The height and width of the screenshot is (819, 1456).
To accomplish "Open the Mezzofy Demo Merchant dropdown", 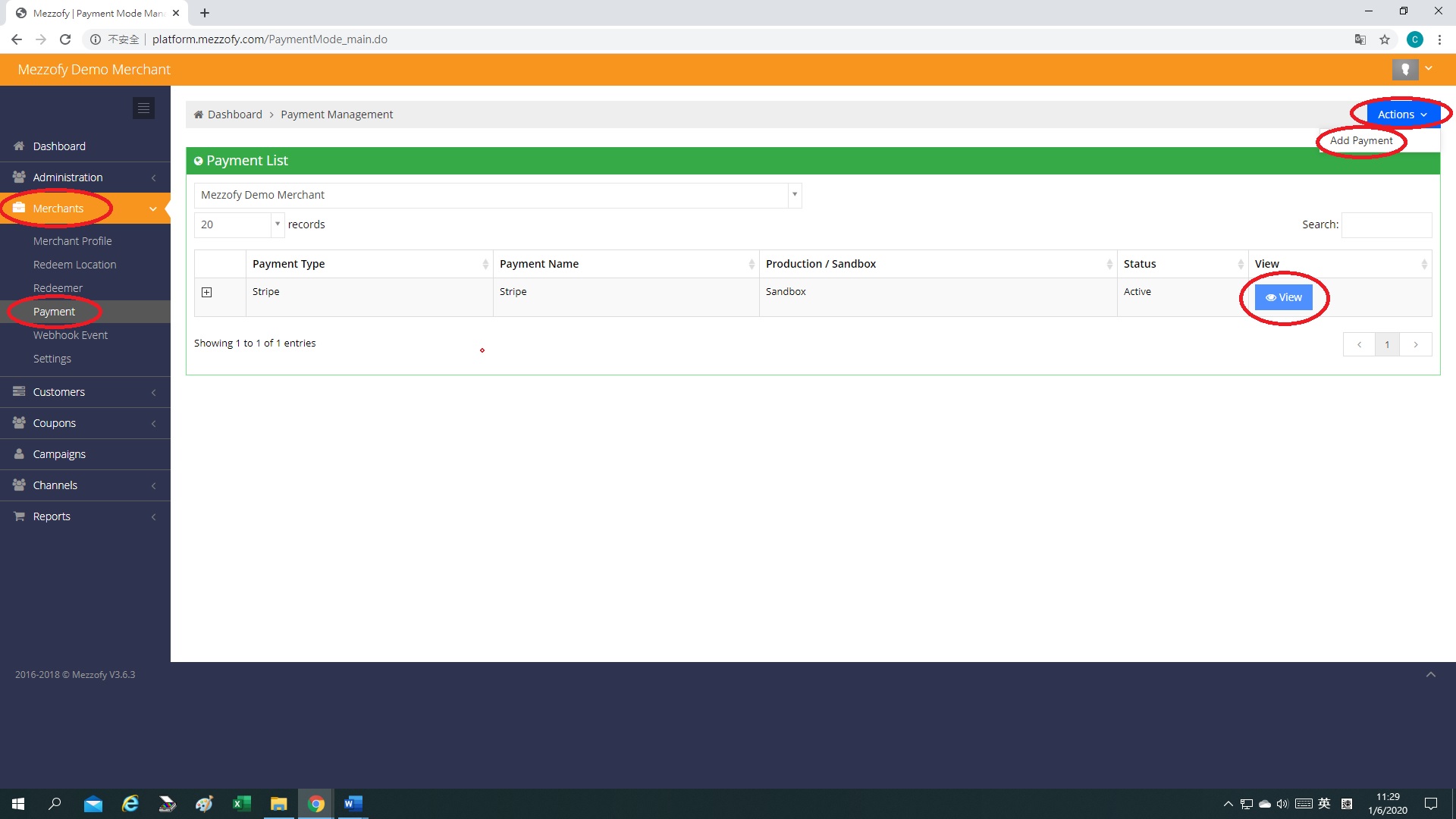I will click(497, 195).
